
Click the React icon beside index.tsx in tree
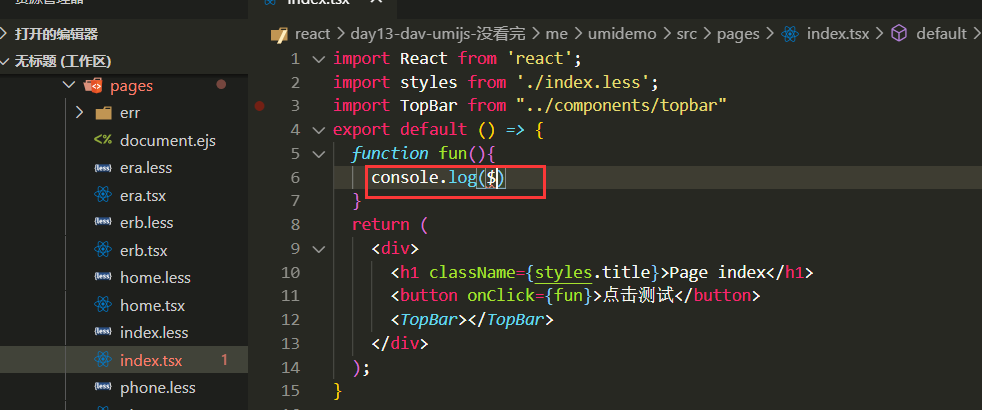coord(103,360)
